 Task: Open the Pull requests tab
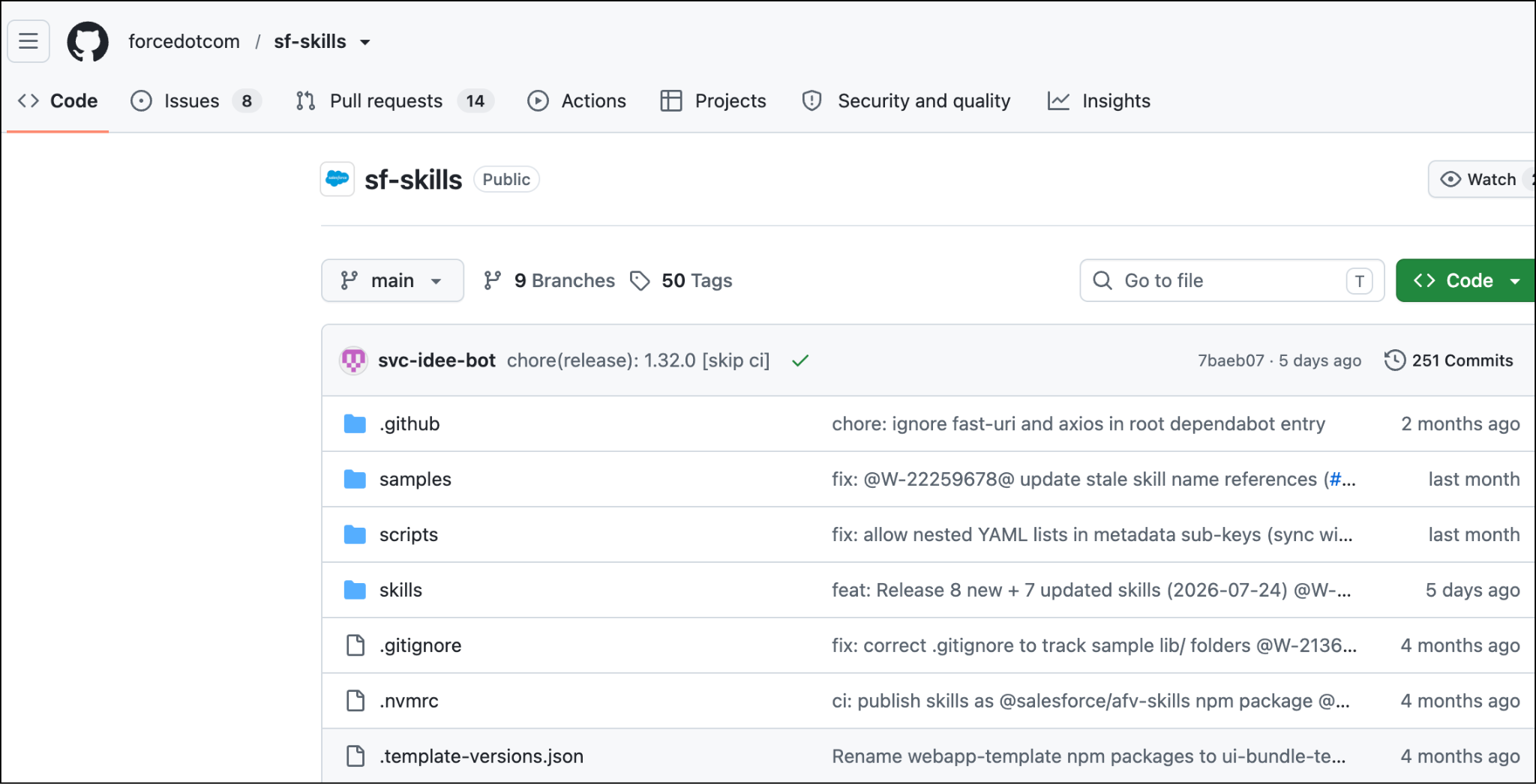394,100
